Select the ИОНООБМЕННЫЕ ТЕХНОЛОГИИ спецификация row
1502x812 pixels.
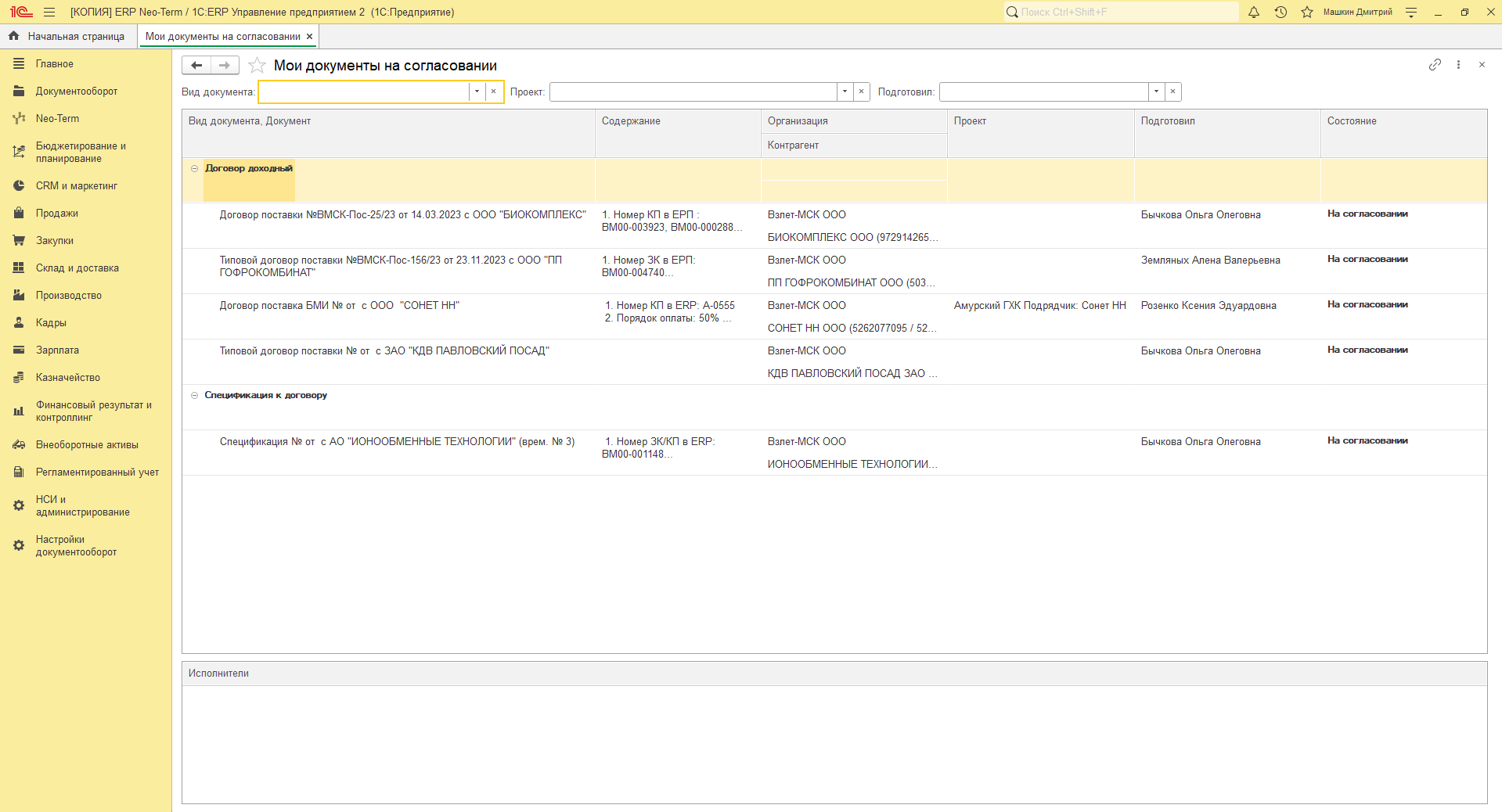834,453
